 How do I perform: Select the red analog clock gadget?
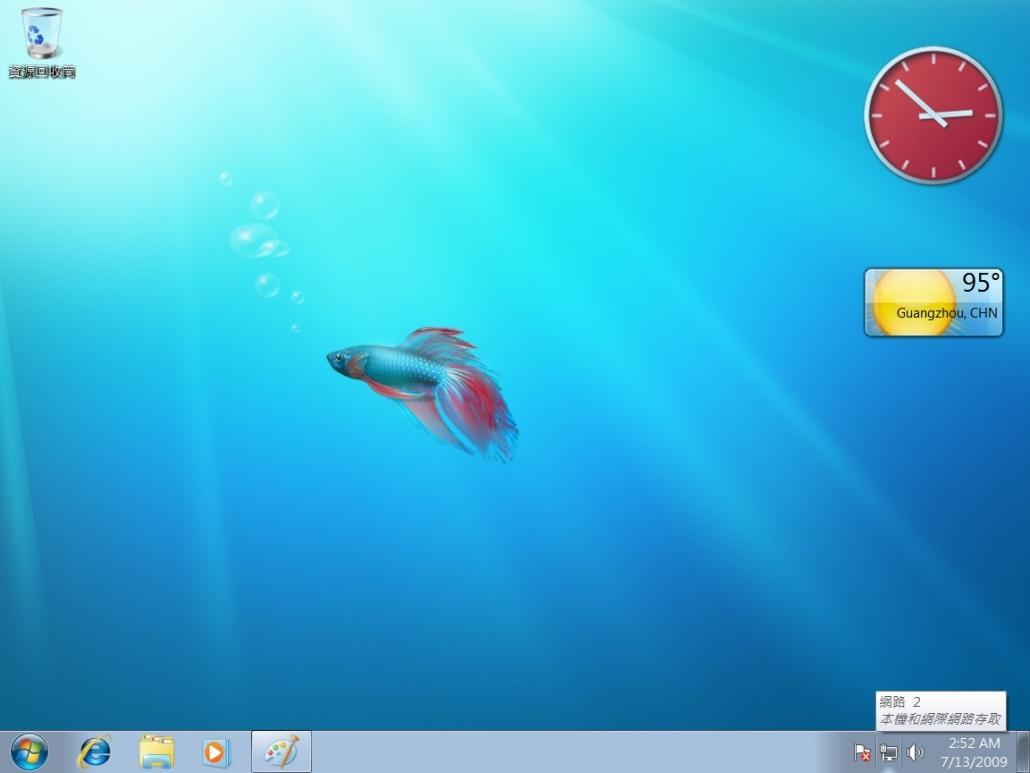pos(932,115)
